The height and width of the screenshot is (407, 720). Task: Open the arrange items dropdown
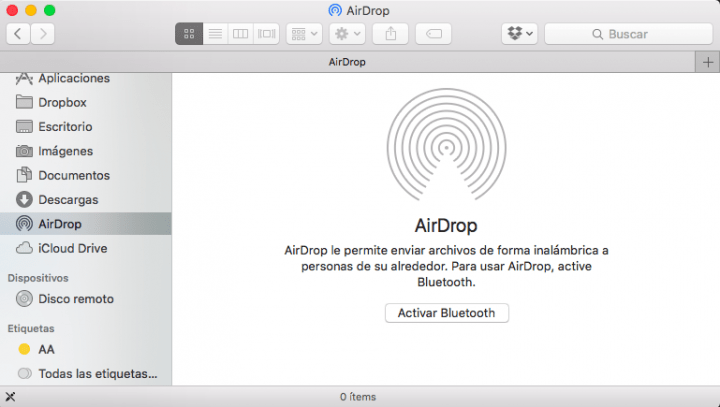pos(304,34)
